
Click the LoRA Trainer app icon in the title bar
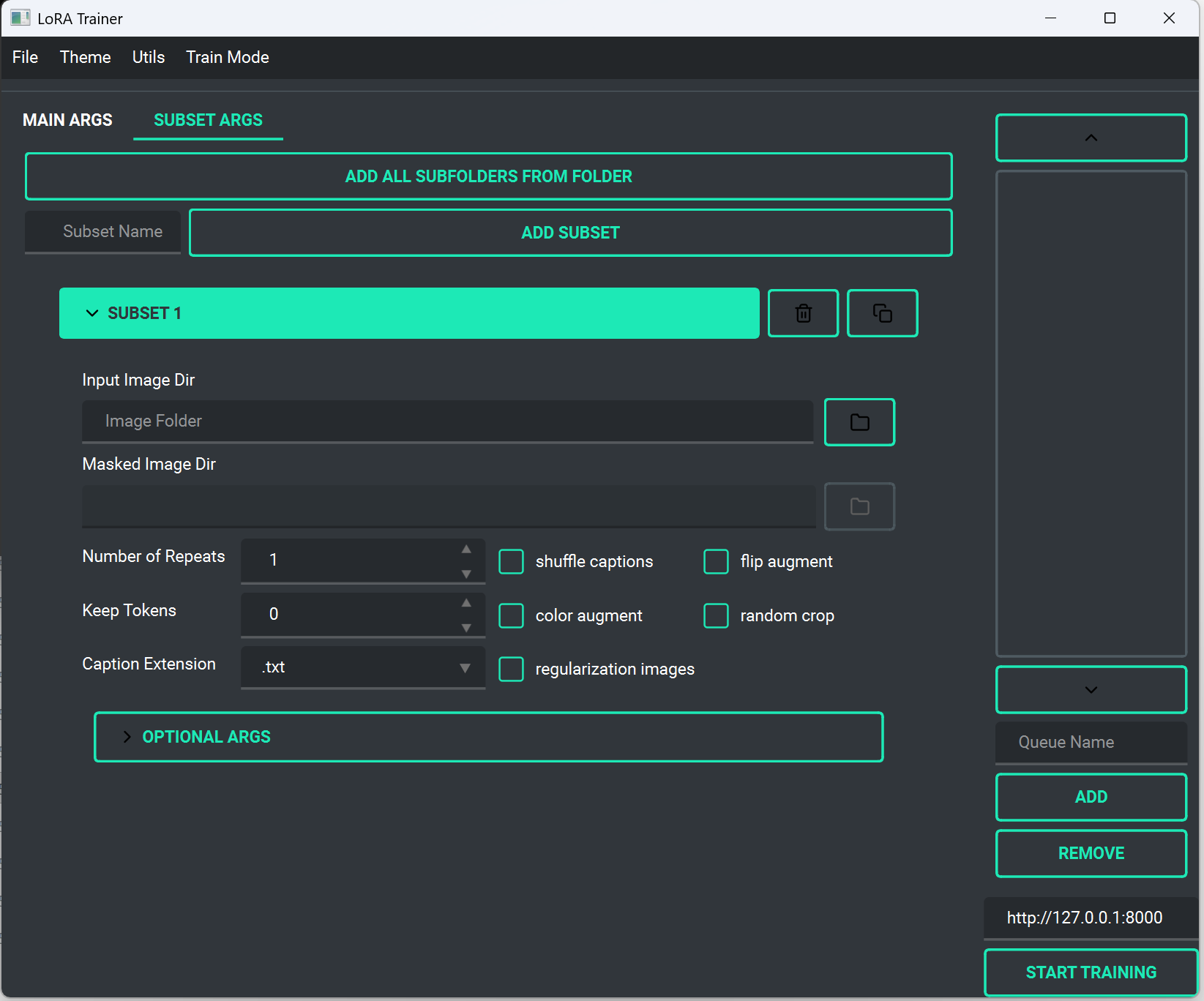20,18
